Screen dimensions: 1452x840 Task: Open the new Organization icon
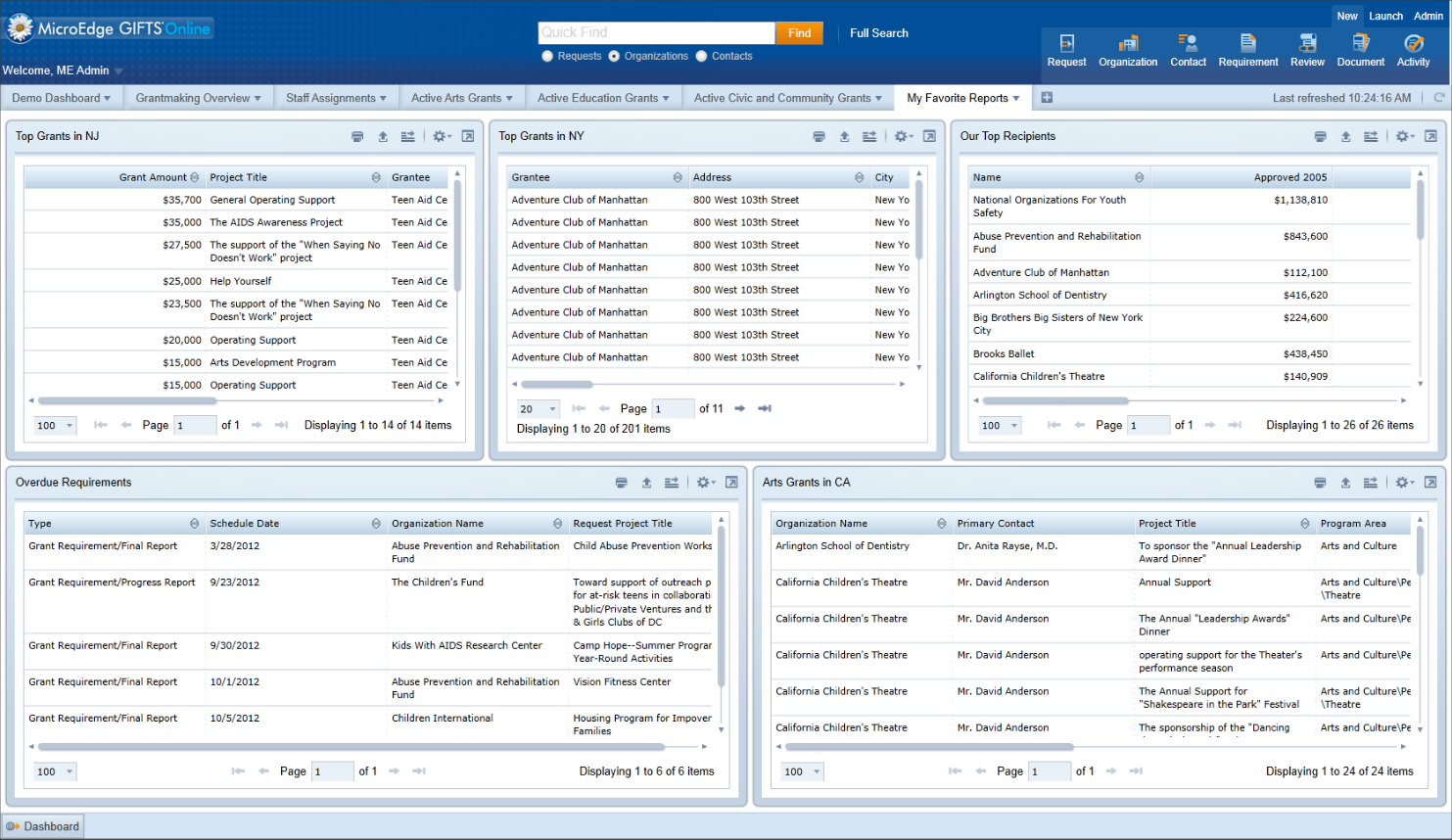tap(1128, 43)
